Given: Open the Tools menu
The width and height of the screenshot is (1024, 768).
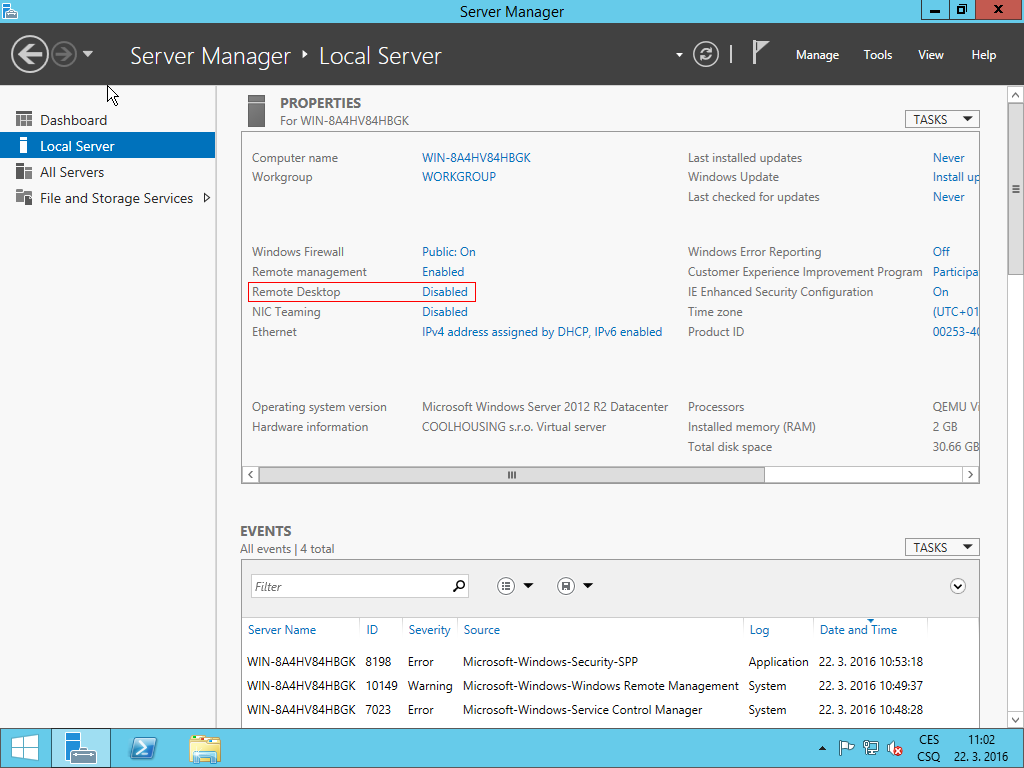Looking at the screenshot, I should (x=878, y=55).
